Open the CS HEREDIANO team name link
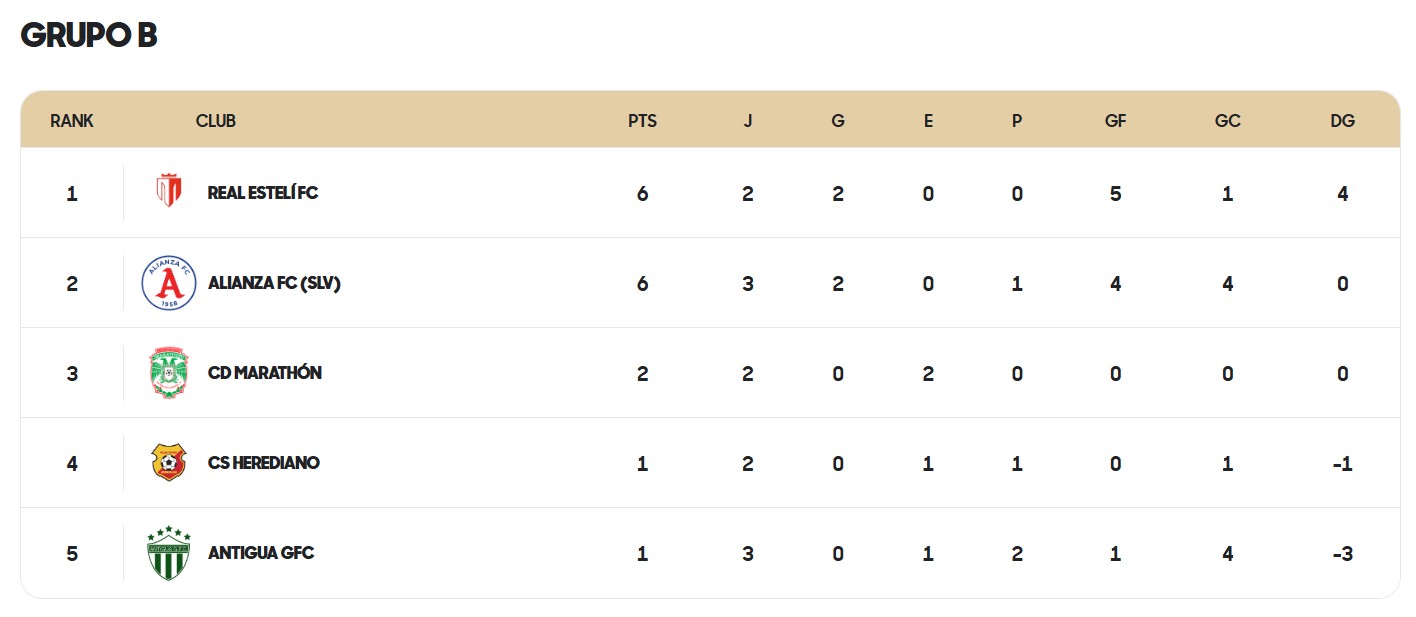Screen dimensions: 1416x617 (x=264, y=463)
